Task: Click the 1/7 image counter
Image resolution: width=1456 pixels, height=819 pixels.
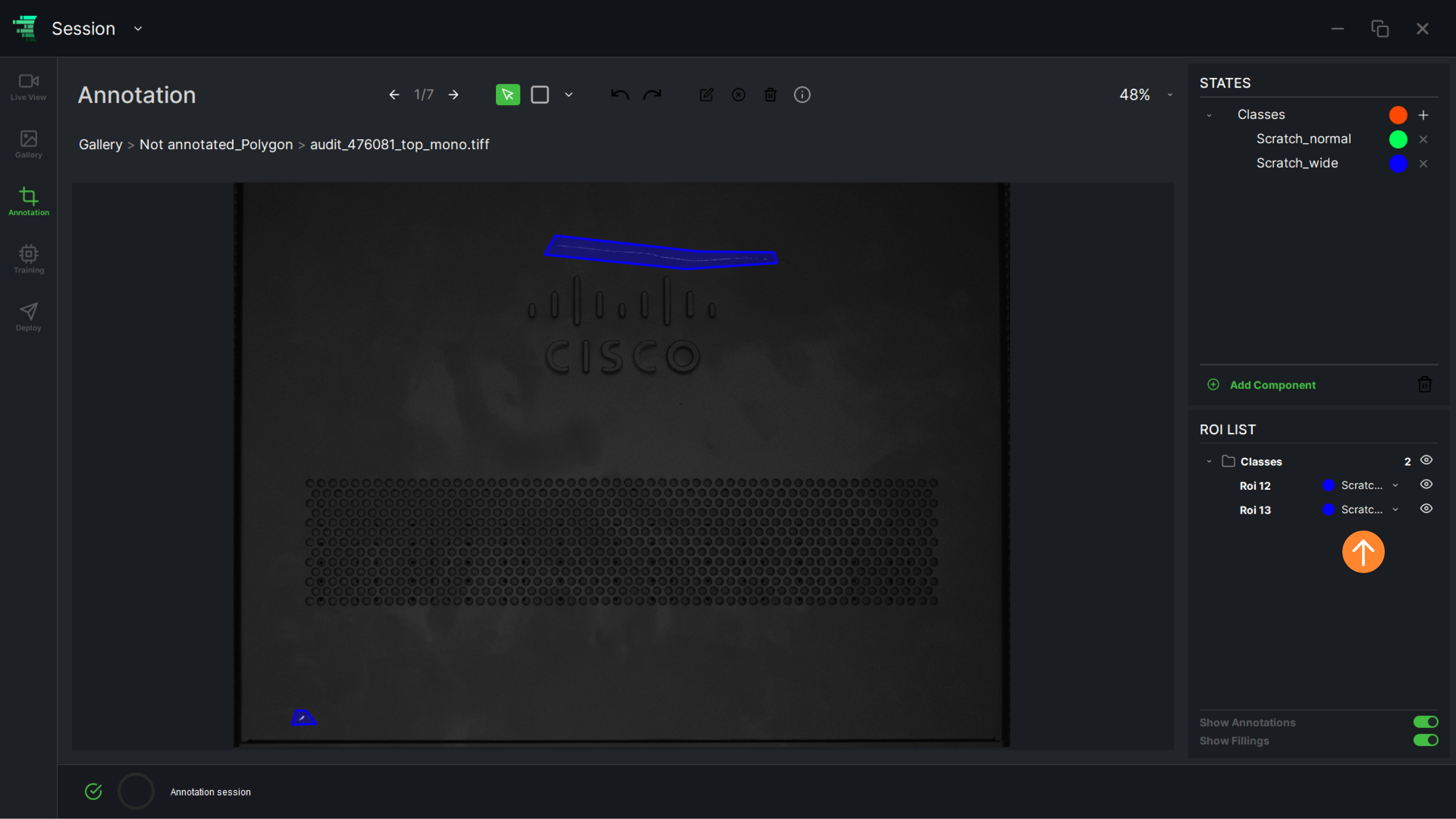Action: click(423, 95)
